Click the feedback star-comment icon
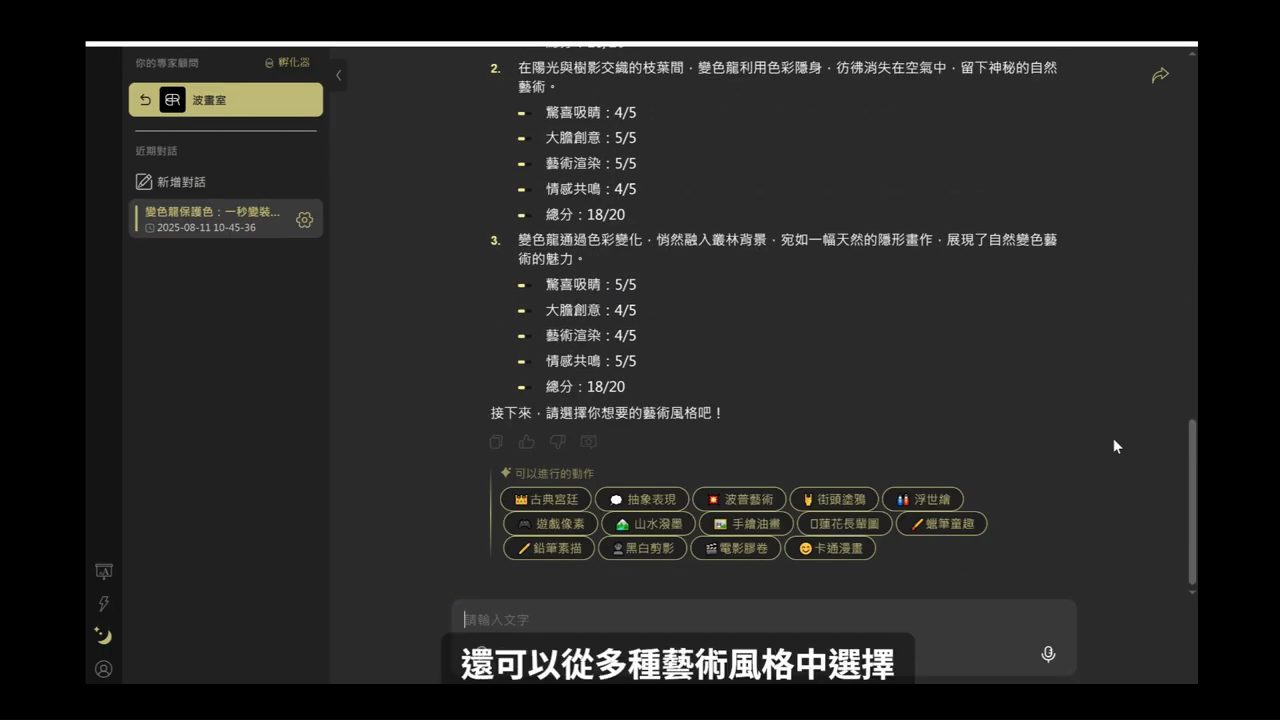Image resolution: width=1280 pixels, height=720 pixels. click(x=589, y=442)
